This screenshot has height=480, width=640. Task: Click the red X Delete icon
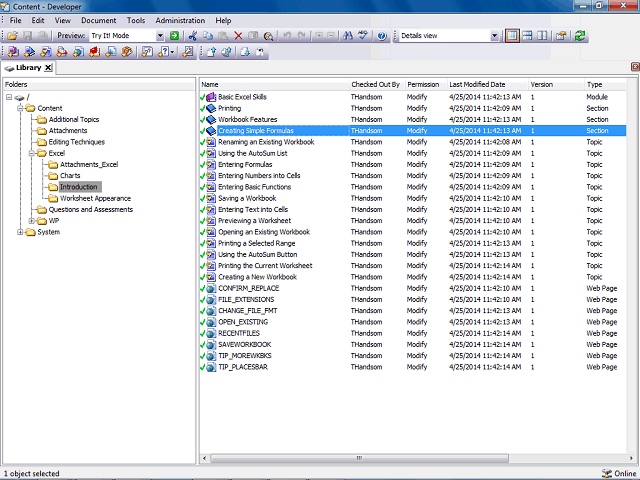238,36
